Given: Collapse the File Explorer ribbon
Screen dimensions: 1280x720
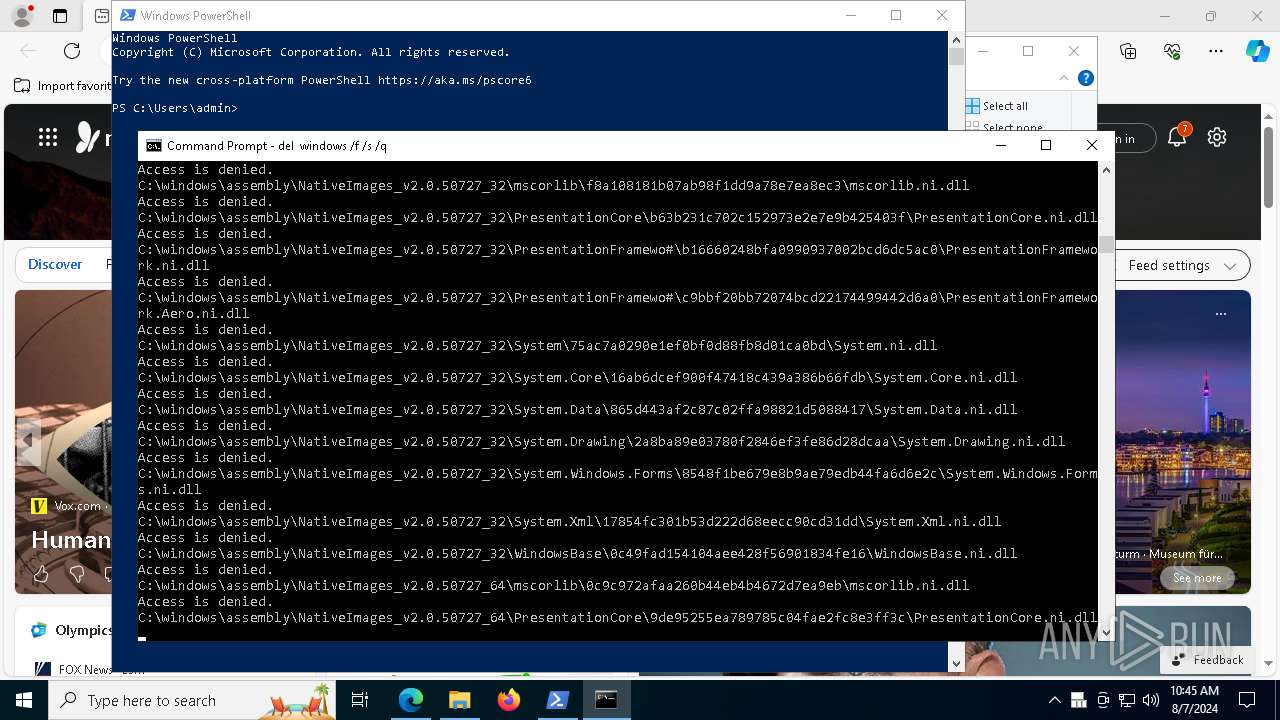Looking at the screenshot, I should coord(1064,78).
